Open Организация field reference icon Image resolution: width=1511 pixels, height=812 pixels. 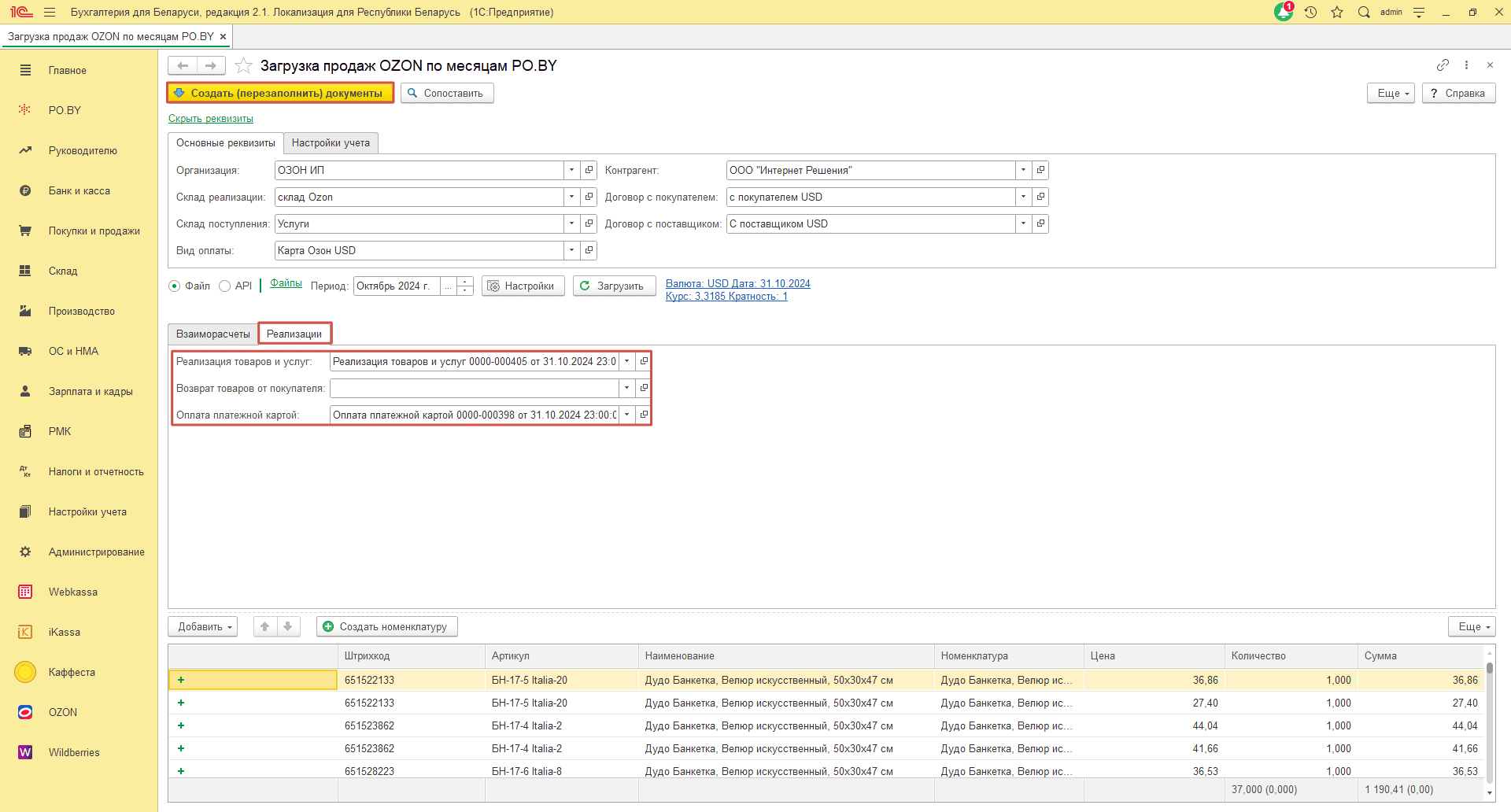pos(589,171)
